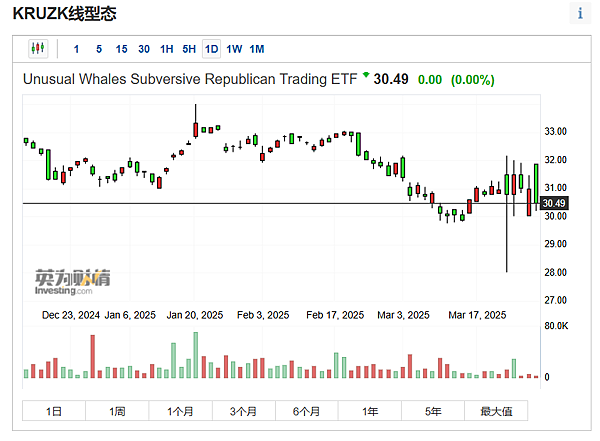Click the 'Jan 6, 2025' date label
The height and width of the screenshot is (441, 600).
130,315
